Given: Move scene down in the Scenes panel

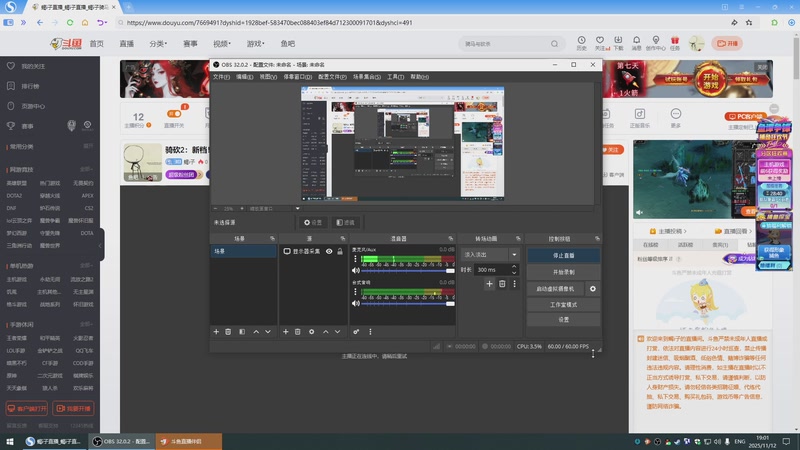Looking at the screenshot, I should coord(268,332).
